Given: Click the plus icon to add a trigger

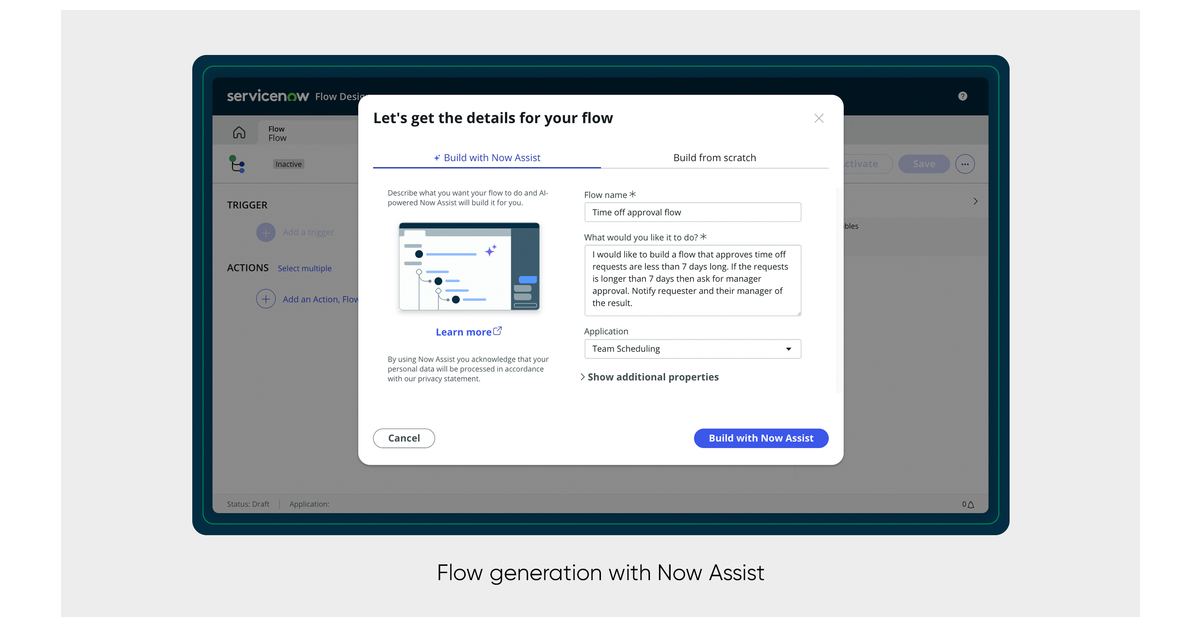Looking at the screenshot, I should 266,231.
